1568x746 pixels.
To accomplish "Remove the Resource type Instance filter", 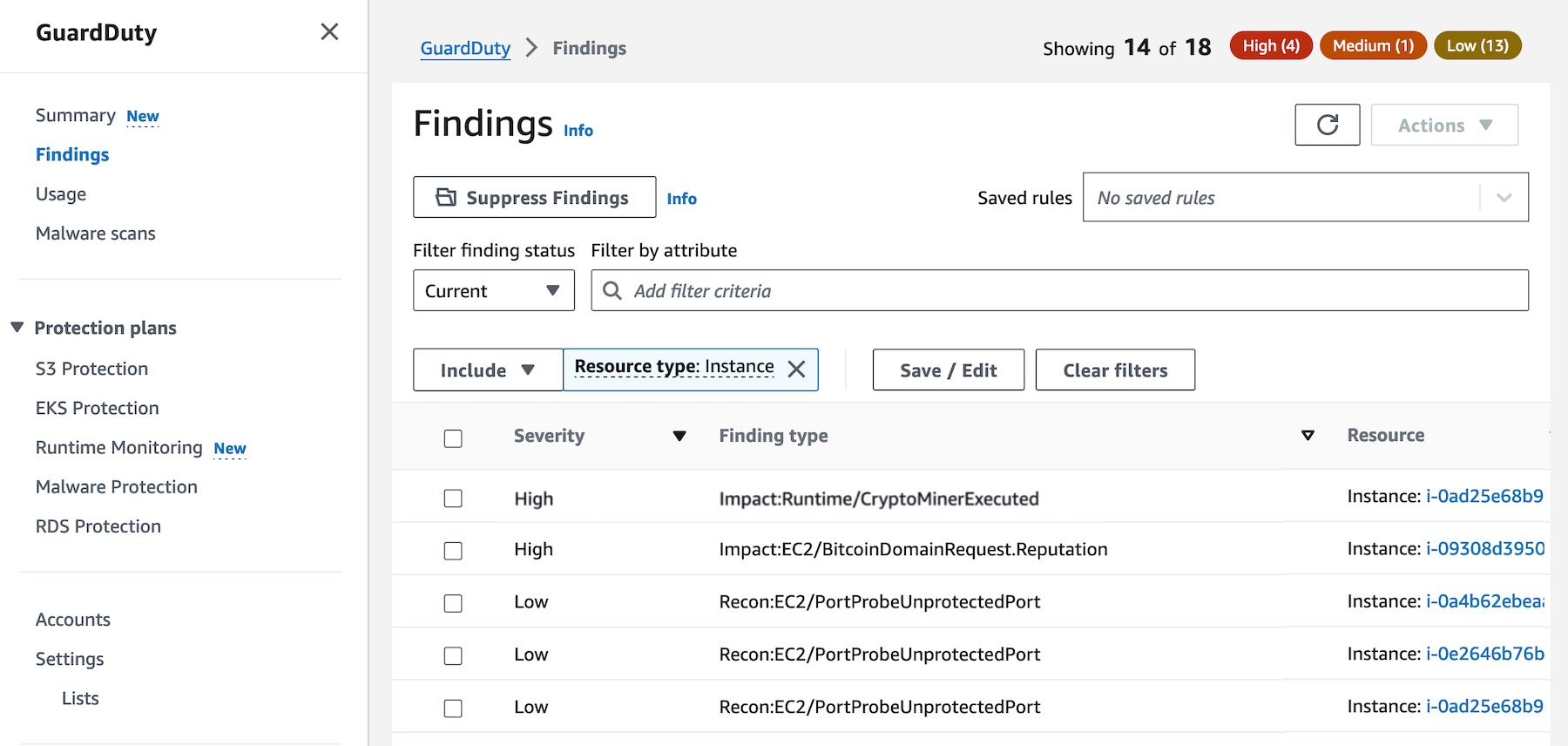I will [x=796, y=369].
